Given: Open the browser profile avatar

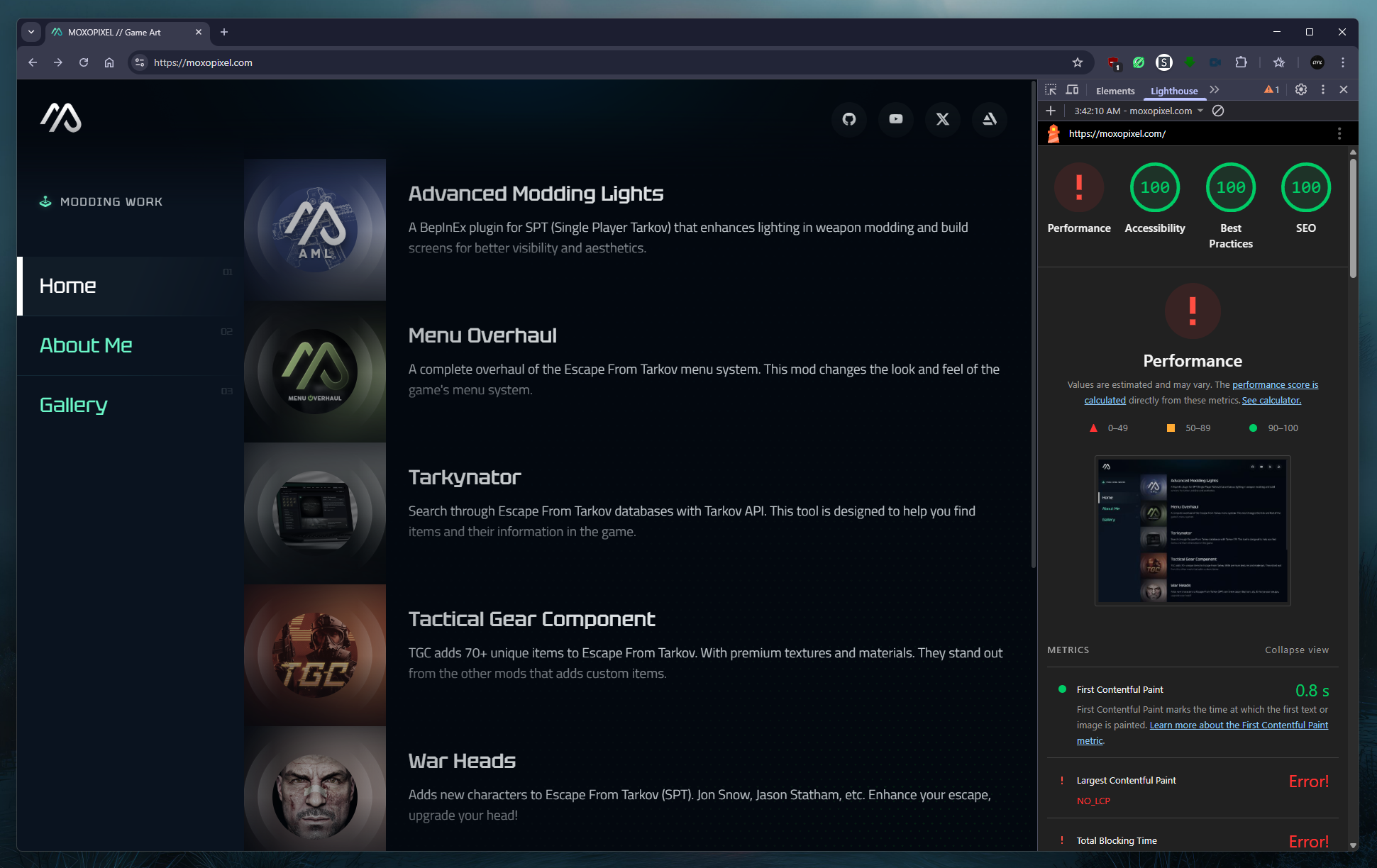Looking at the screenshot, I should pyautogui.click(x=1317, y=62).
